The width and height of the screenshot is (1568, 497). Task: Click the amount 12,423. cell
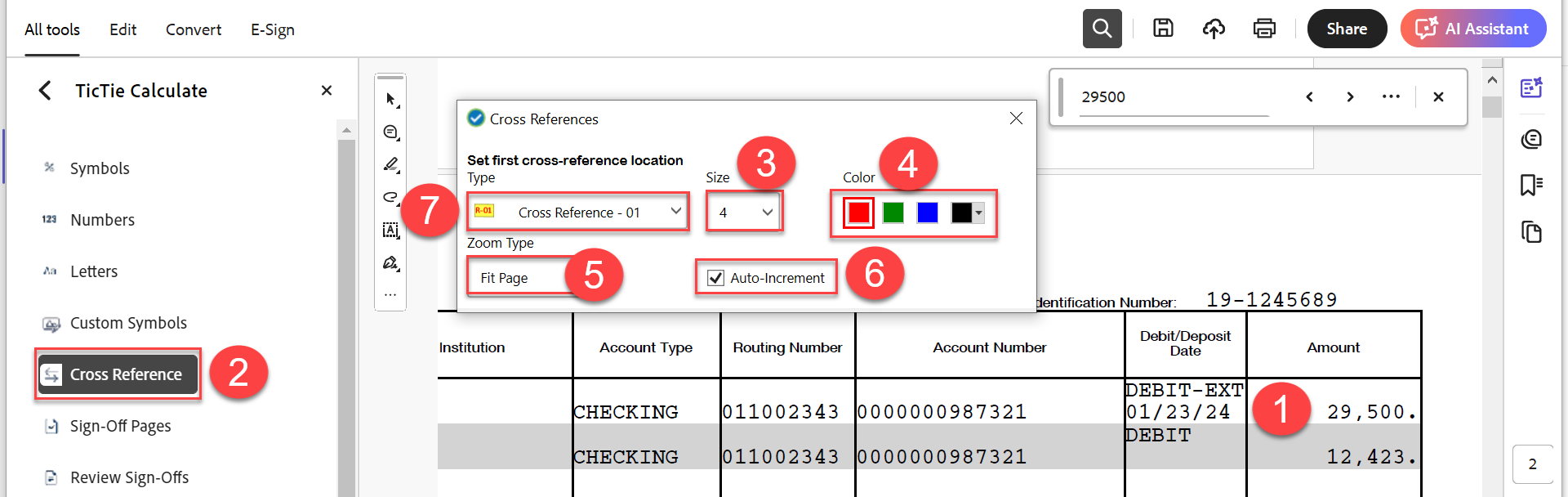[x=1370, y=456]
